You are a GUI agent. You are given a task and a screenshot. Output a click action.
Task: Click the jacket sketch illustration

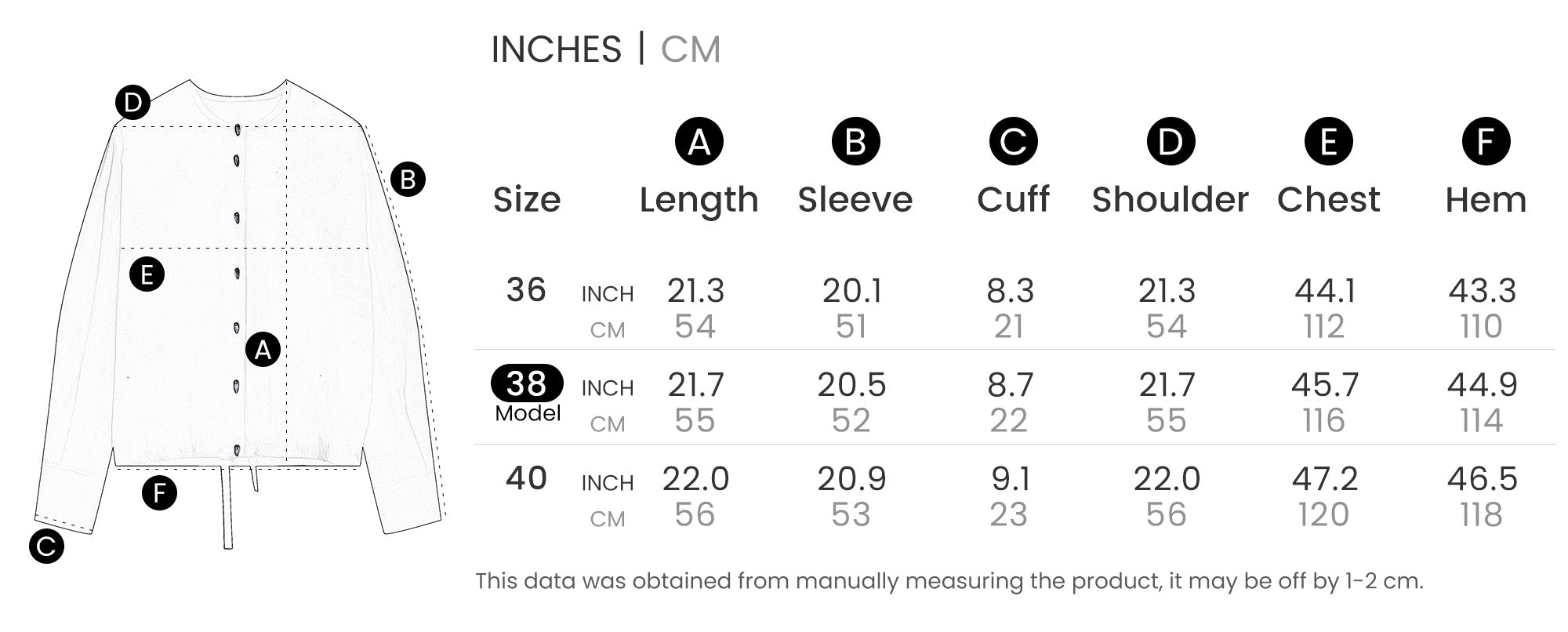[240, 314]
